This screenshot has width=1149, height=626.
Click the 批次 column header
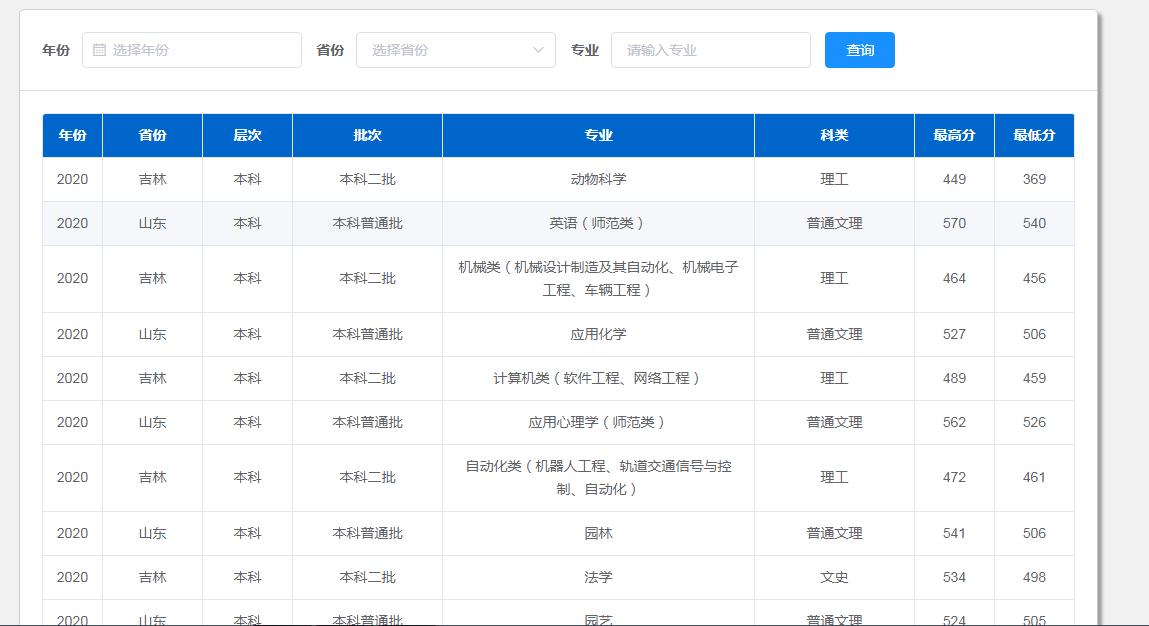(x=367, y=135)
